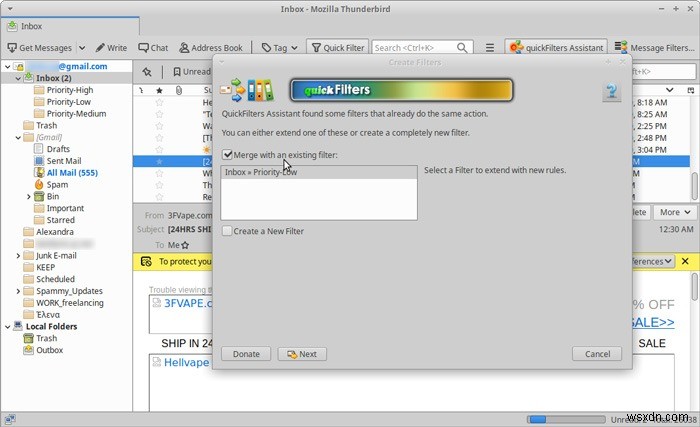Collapse the gmail.com account tree
Screen dimensions: 700x427
(8, 67)
